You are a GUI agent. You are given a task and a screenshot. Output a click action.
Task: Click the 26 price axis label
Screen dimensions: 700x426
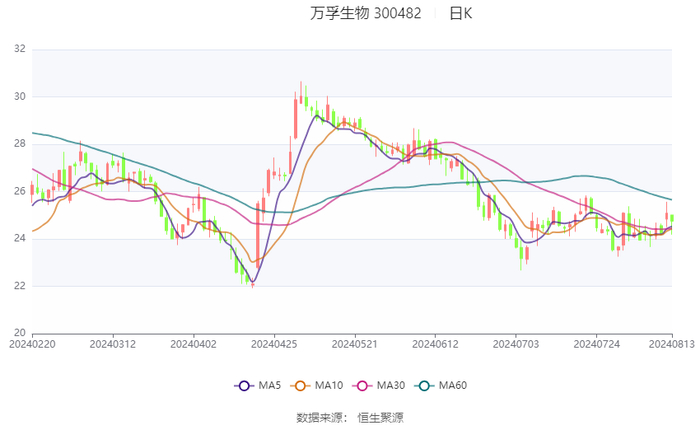click(x=18, y=191)
